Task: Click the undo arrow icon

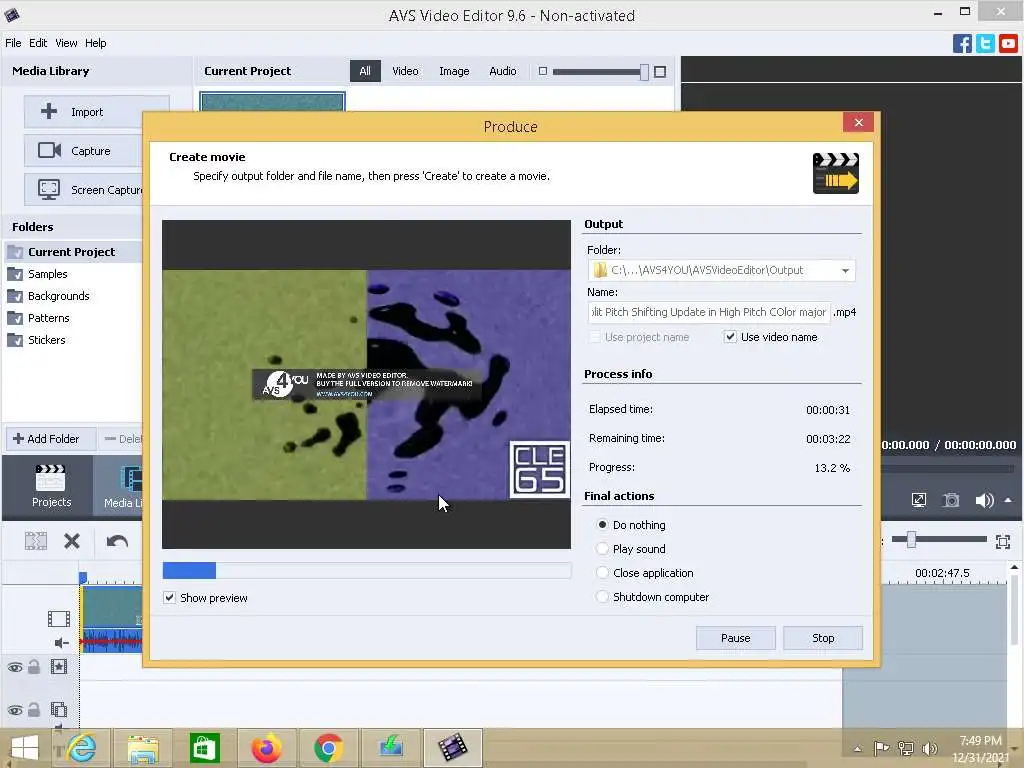Action: point(117,541)
